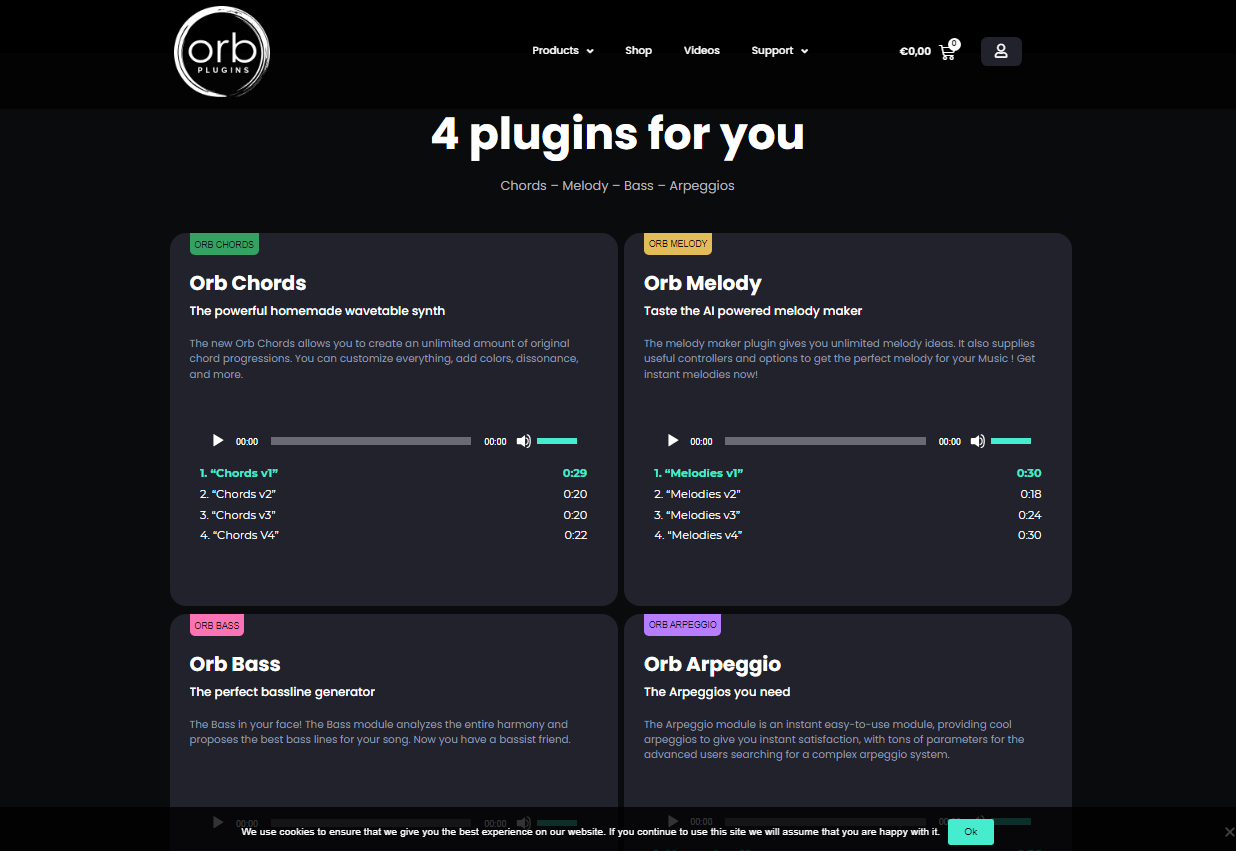The height and width of the screenshot is (851, 1236).
Task: Select track "Melodies v1"
Action: pos(699,473)
